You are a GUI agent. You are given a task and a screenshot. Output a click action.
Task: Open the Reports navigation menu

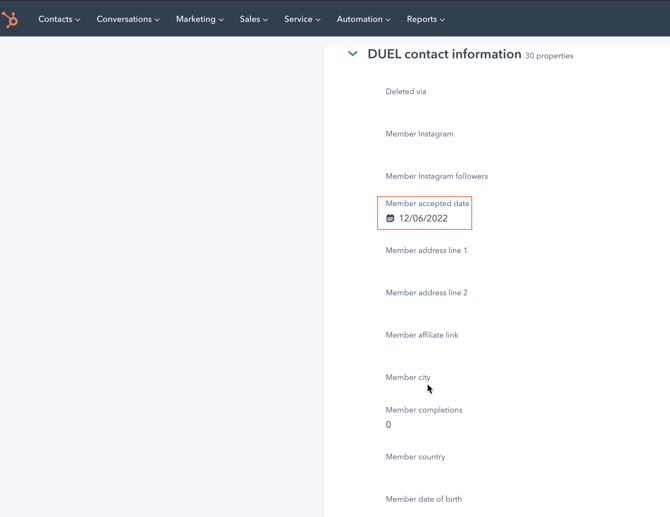pyautogui.click(x=425, y=19)
